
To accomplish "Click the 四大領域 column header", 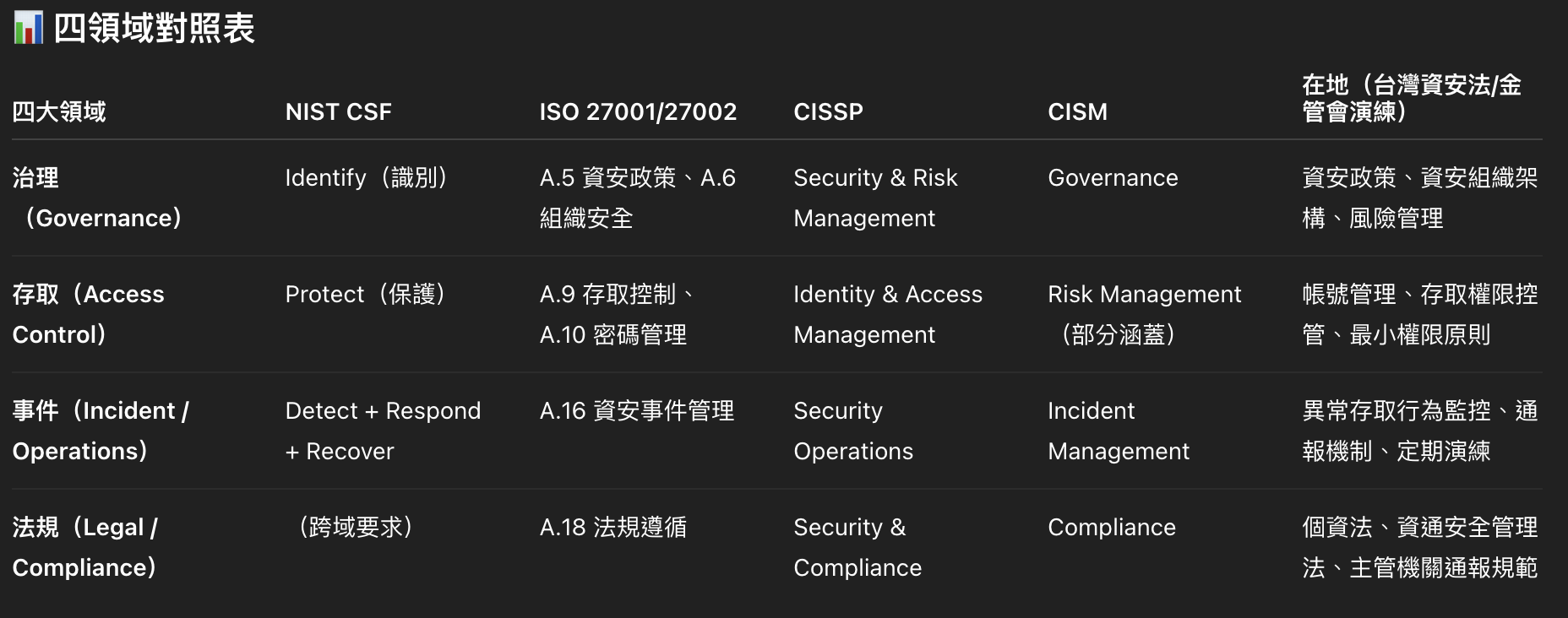I will tap(59, 111).
